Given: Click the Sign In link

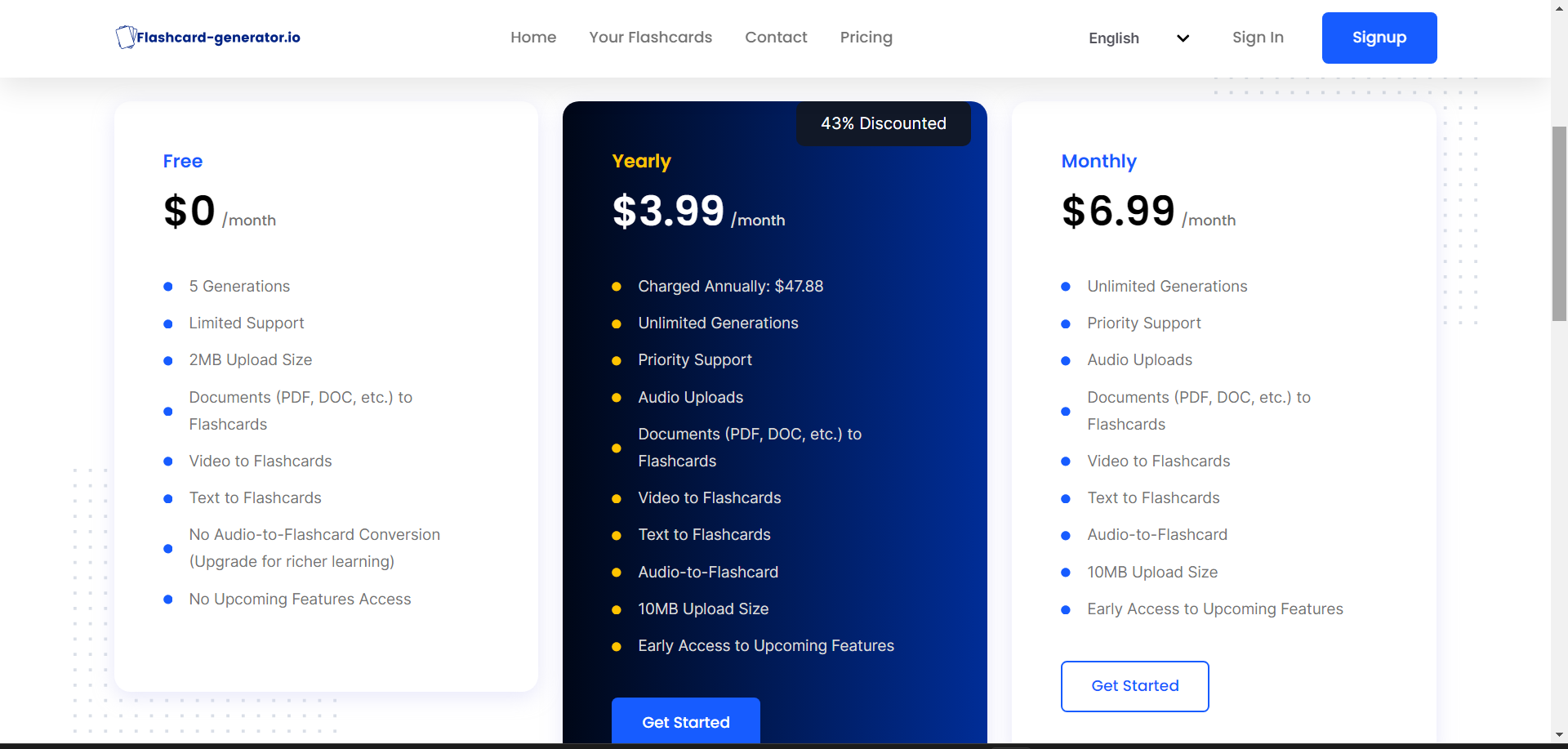Looking at the screenshot, I should [x=1258, y=38].
